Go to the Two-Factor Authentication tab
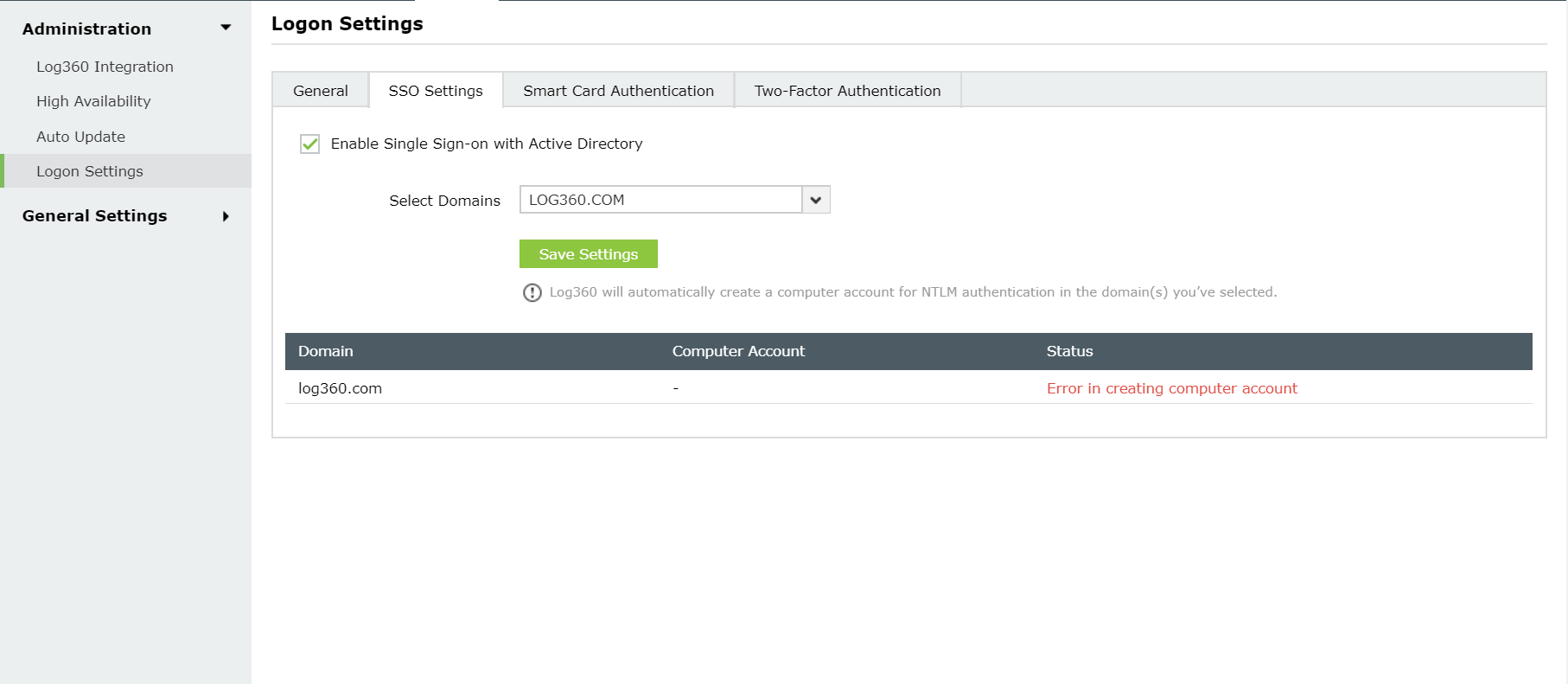 point(847,91)
